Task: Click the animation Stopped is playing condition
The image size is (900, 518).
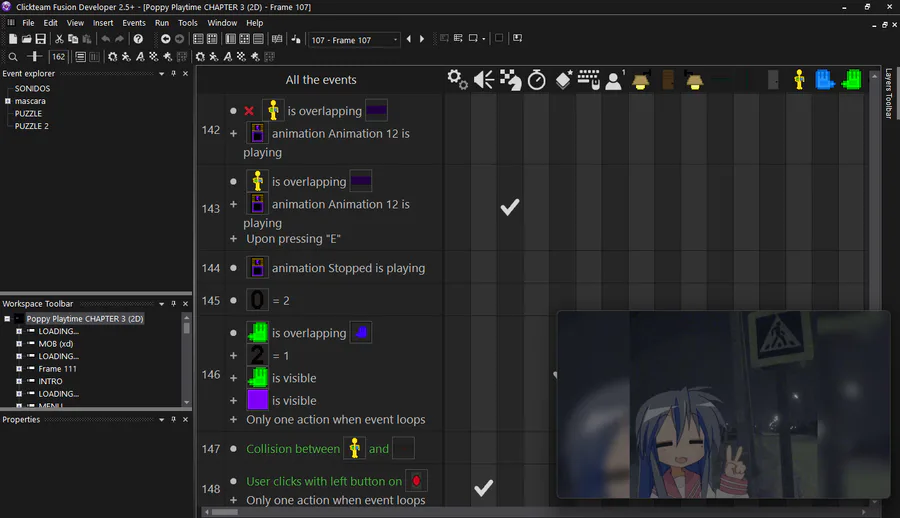Action: tap(348, 268)
